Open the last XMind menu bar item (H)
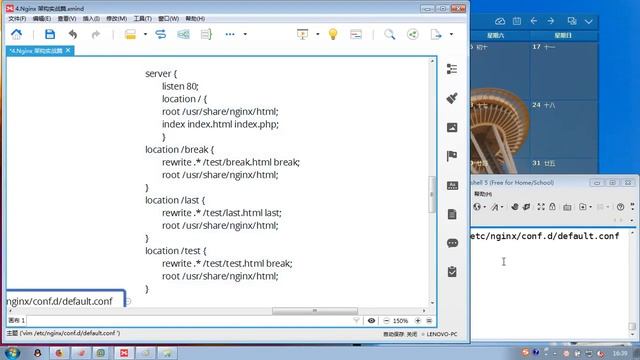 [x=195, y=19]
